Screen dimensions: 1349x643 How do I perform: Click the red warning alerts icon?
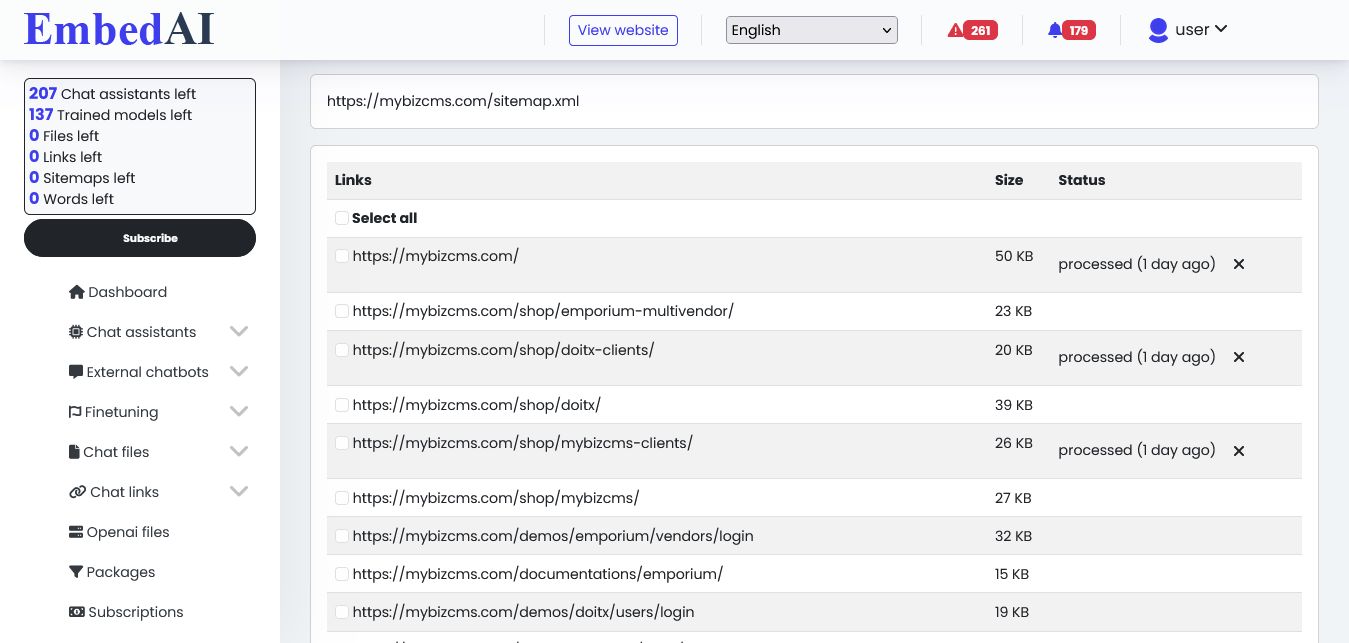(955, 30)
